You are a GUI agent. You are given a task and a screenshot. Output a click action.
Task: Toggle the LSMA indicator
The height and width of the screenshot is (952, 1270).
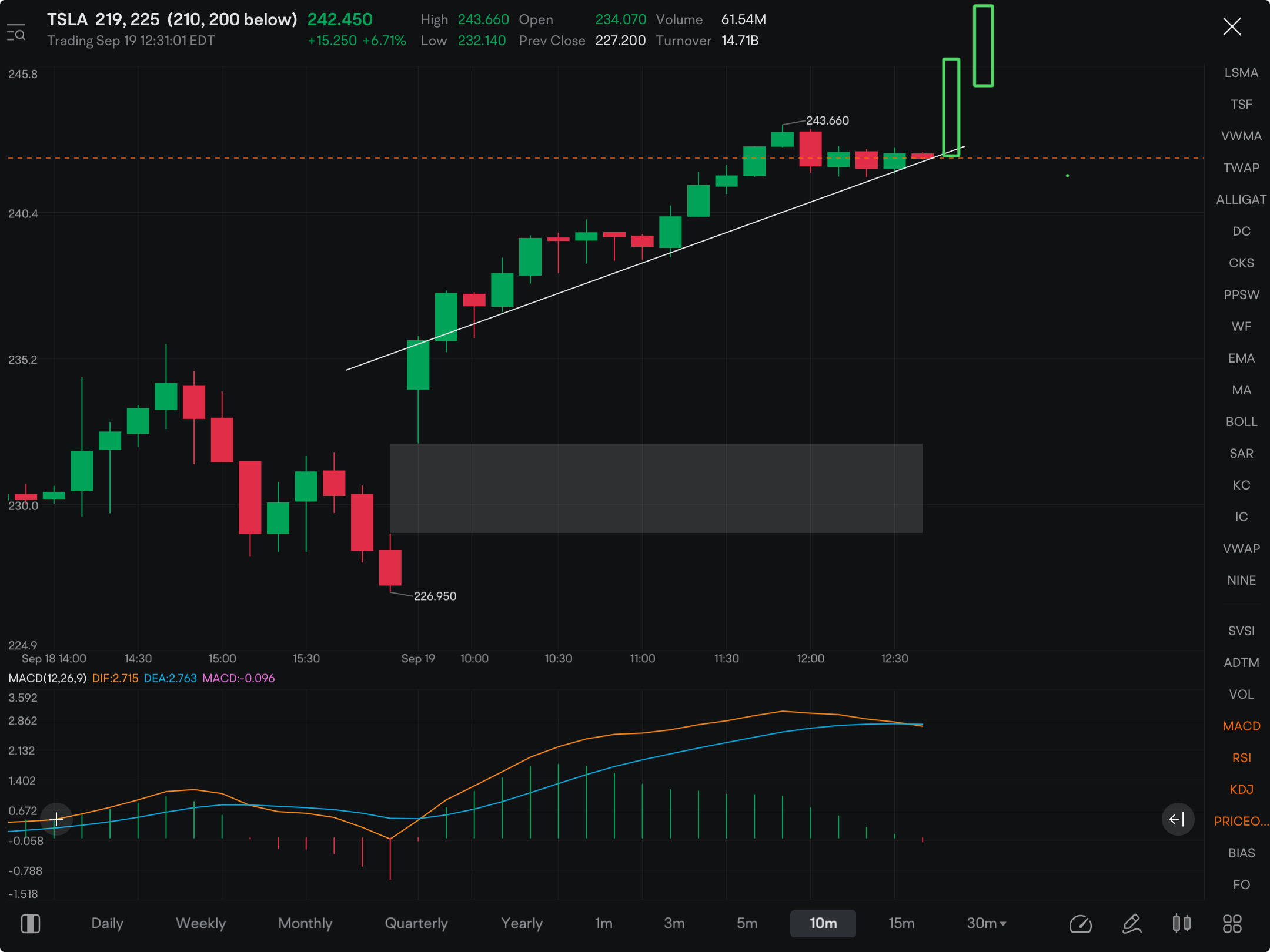tap(1241, 73)
